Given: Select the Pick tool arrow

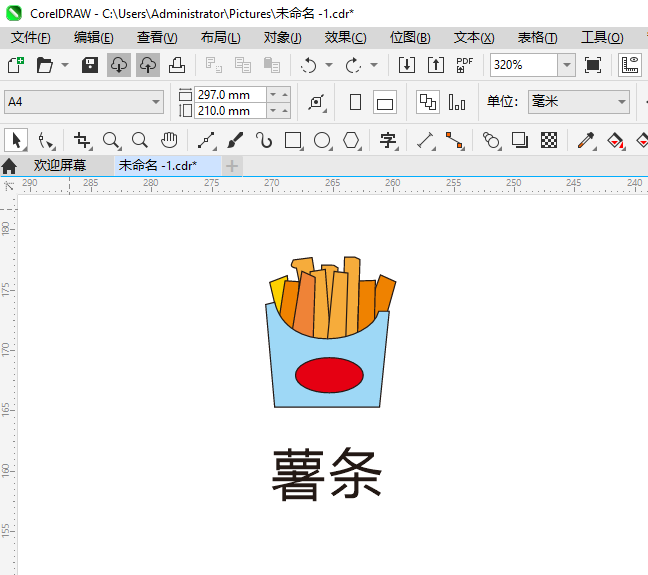Looking at the screenshot, I should click(x=16, y=140).
